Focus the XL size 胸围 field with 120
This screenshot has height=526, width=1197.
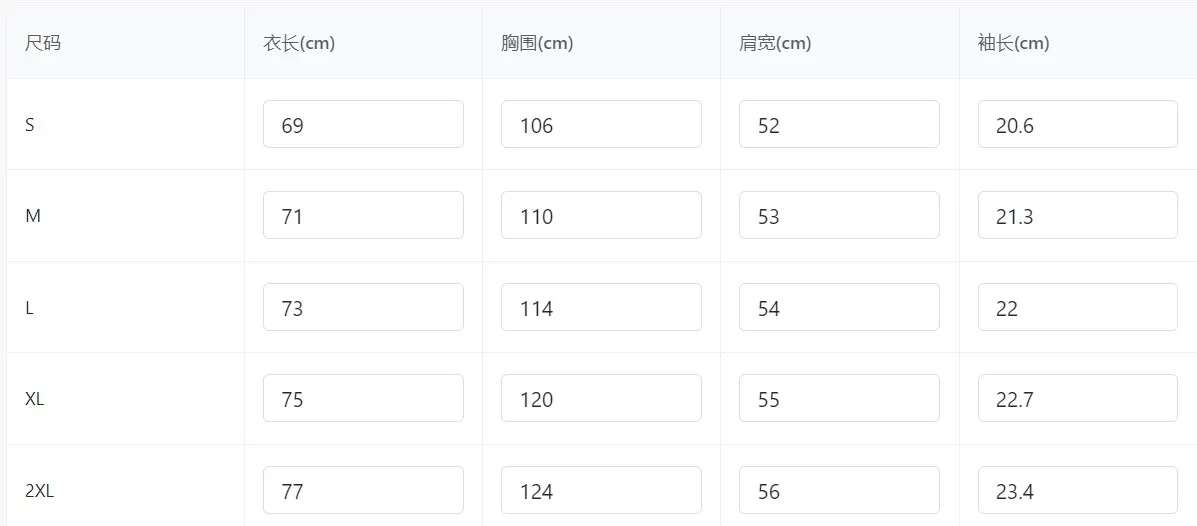[x=601, y=399]
